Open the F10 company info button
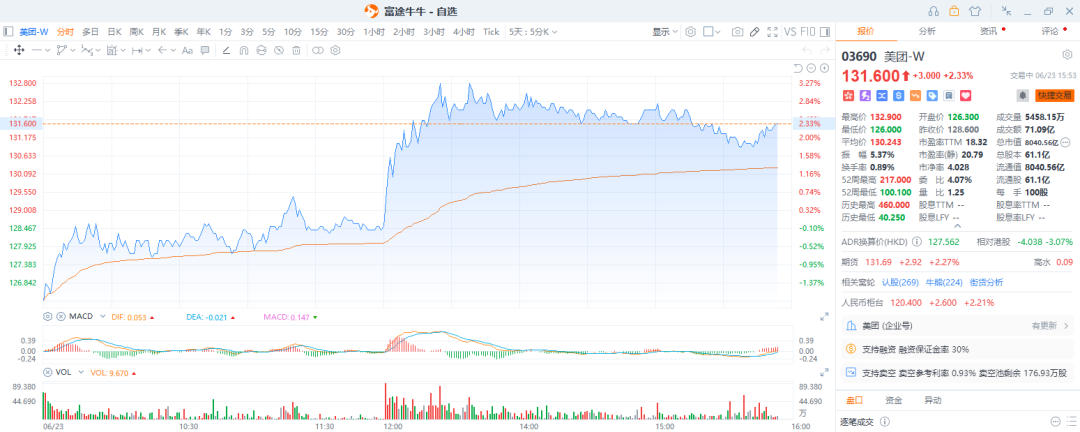Screen dimensions: 1080x432 coord(808,32)
